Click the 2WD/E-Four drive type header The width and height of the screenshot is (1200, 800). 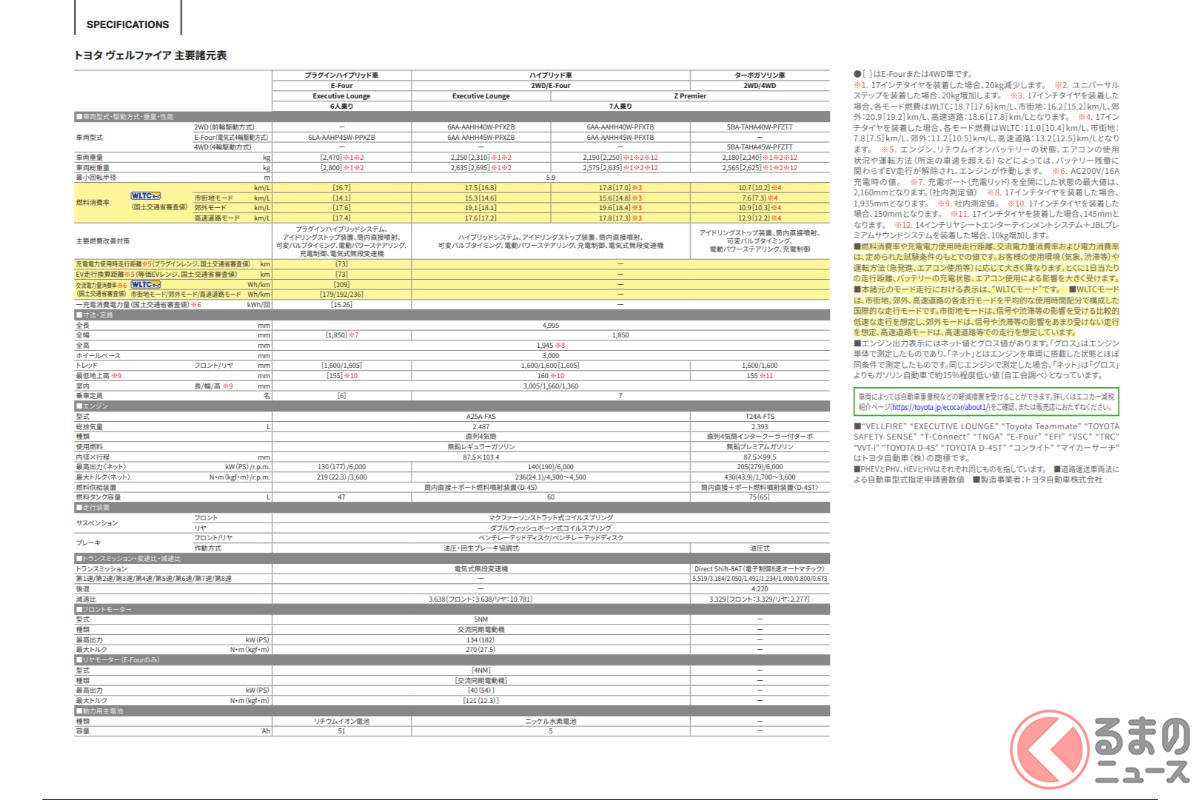tap(551, 86)
